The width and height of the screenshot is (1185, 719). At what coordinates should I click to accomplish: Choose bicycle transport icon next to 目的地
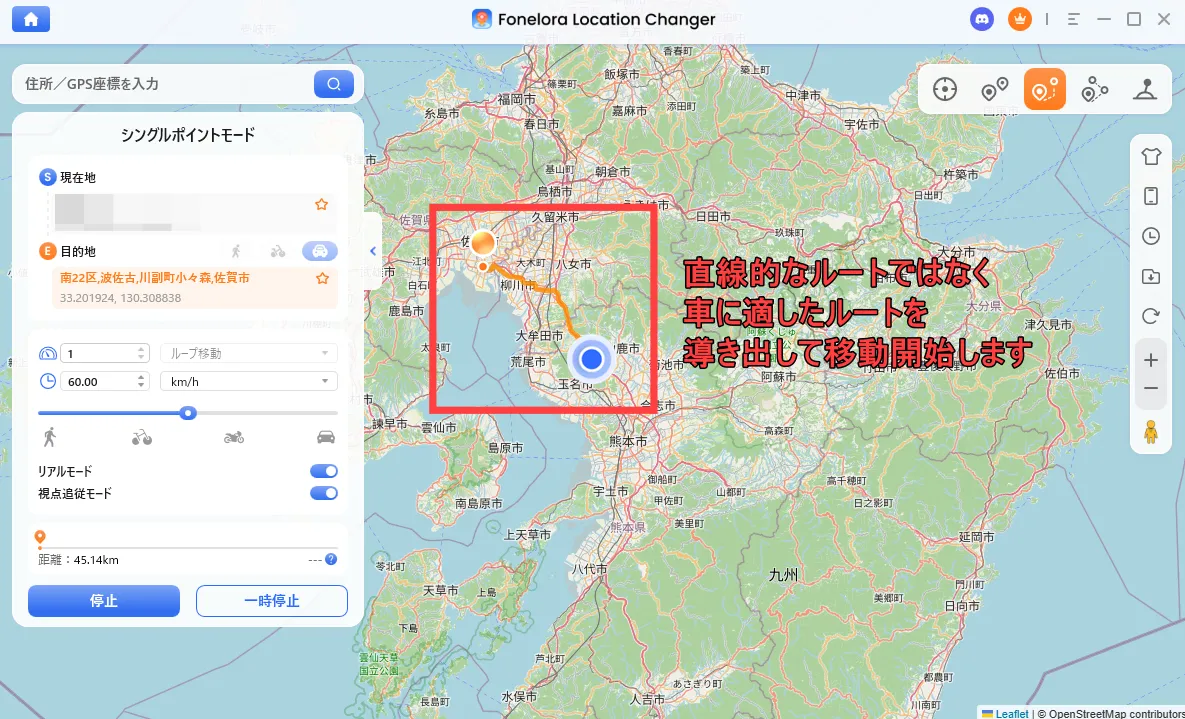click(x=278, y=251)
